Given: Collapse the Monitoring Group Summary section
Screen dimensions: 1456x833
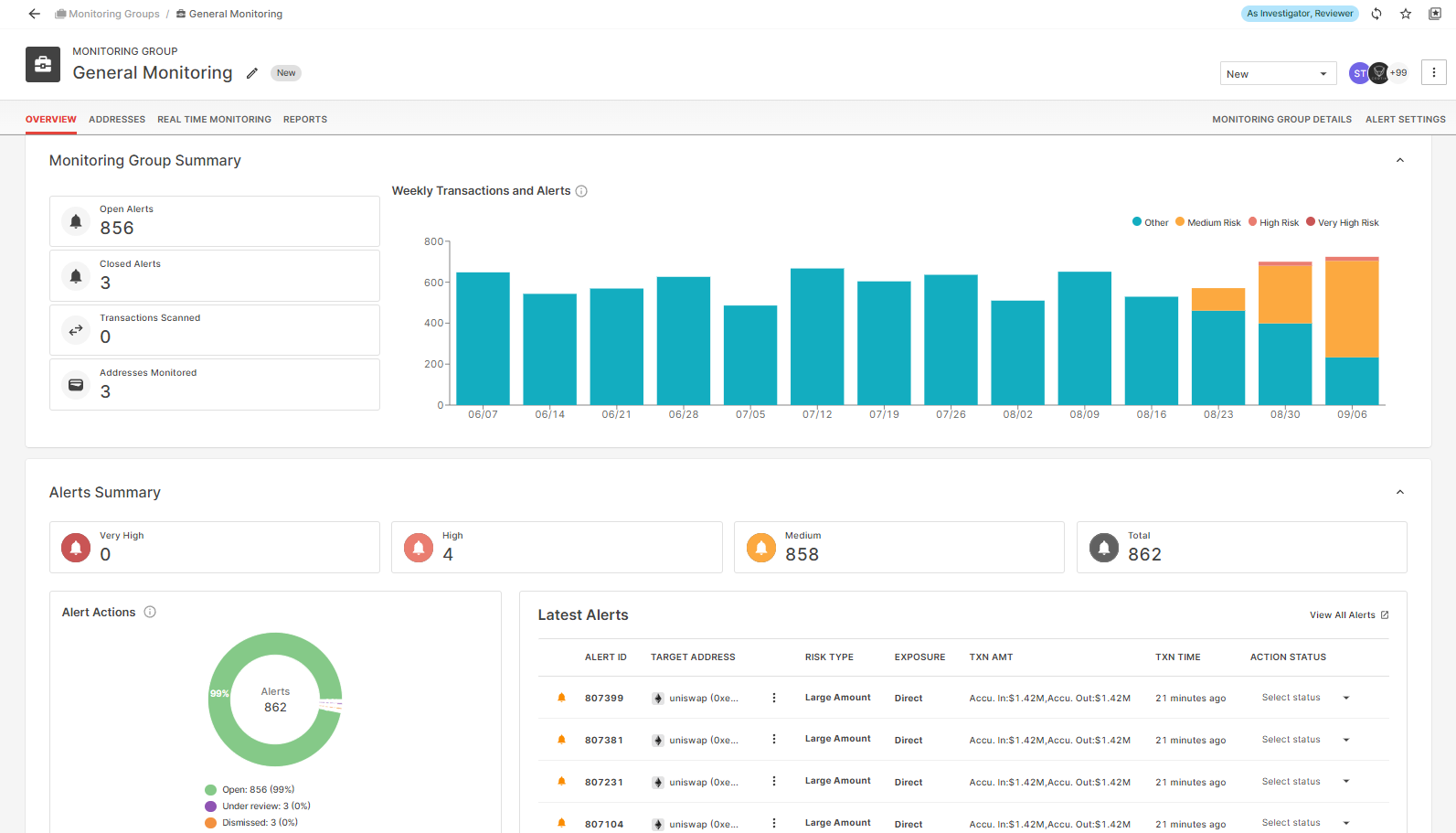Looking at the screenshot, I should (x=1400, y=161).
